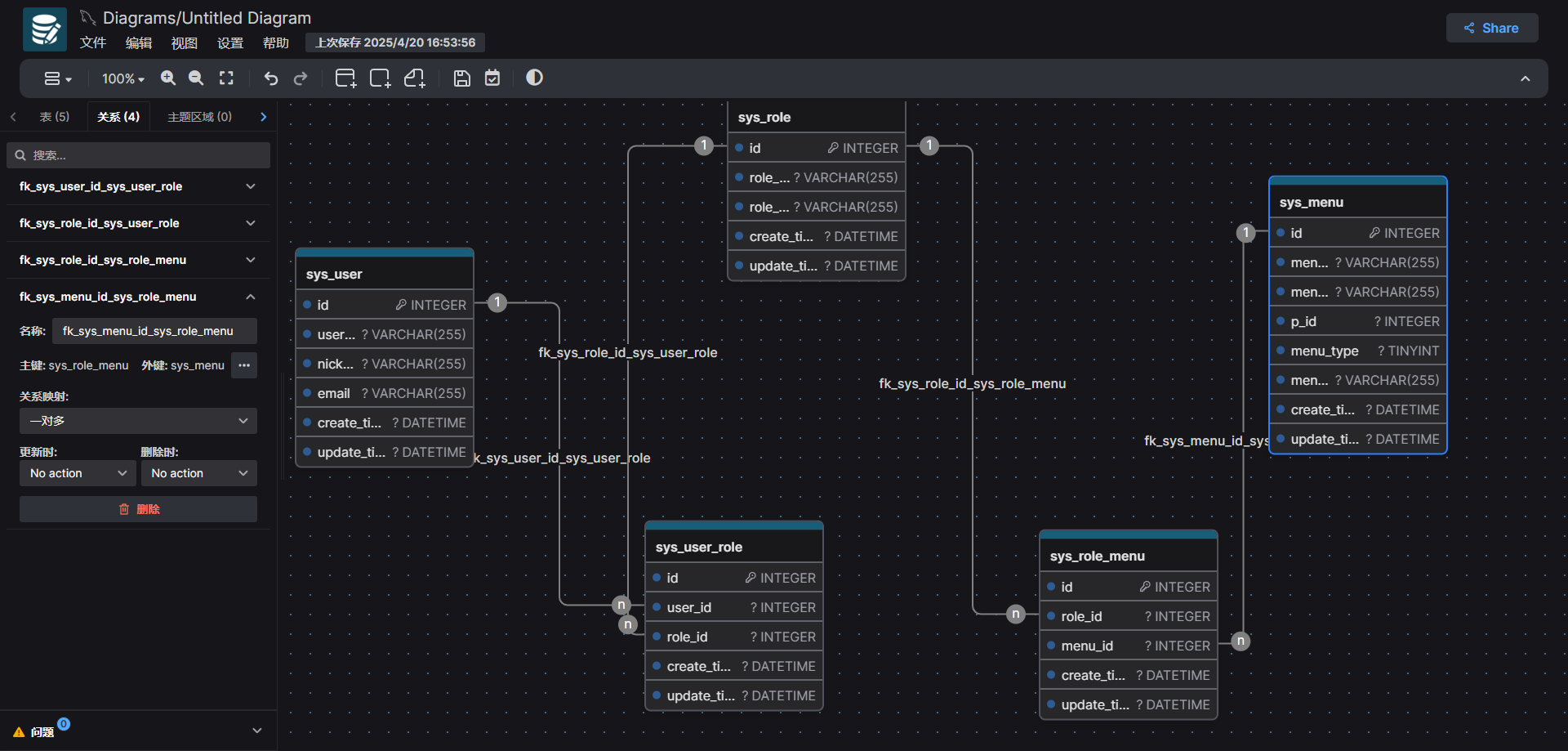Open the 100% zoom level dropdown
Viewport: 1568px width, 751px height.
122,78
